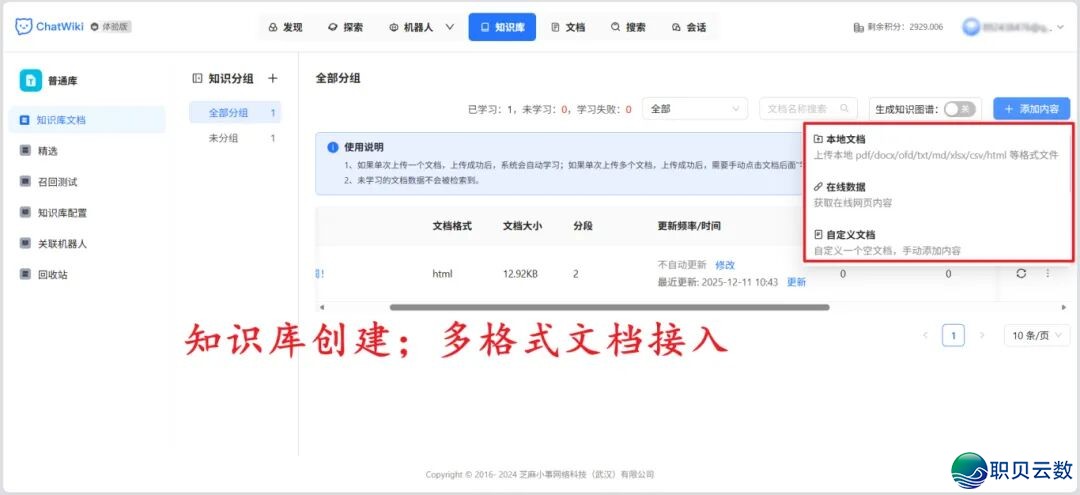The height and width of the screenshot is (495, 1080).
Task: Click the horizontal table scrollbar
Action: [x=610, y=307]
